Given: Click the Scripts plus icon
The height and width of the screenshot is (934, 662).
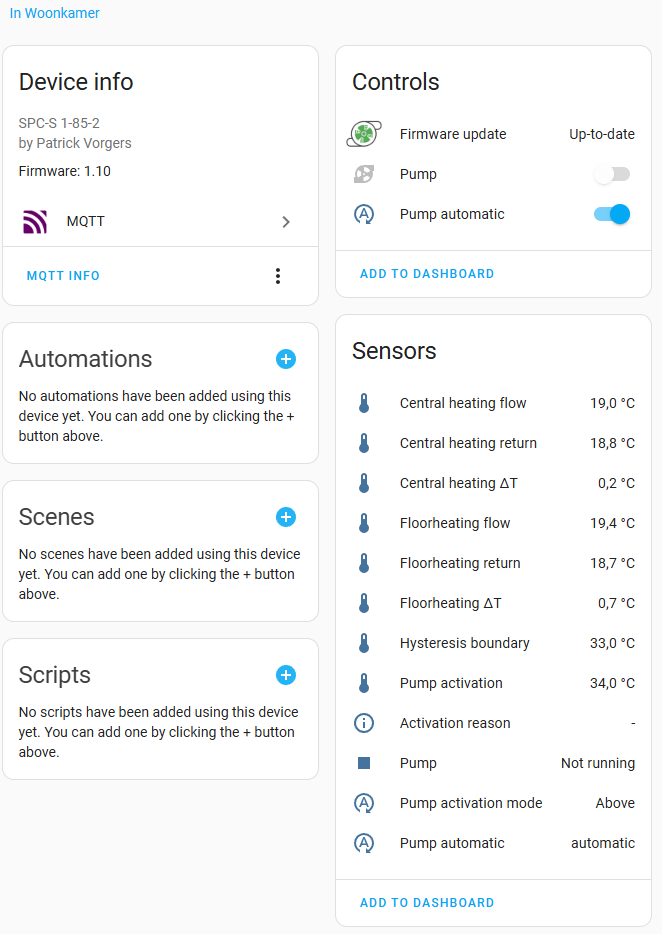Looking at the screenshot, I should coord(286,675).
